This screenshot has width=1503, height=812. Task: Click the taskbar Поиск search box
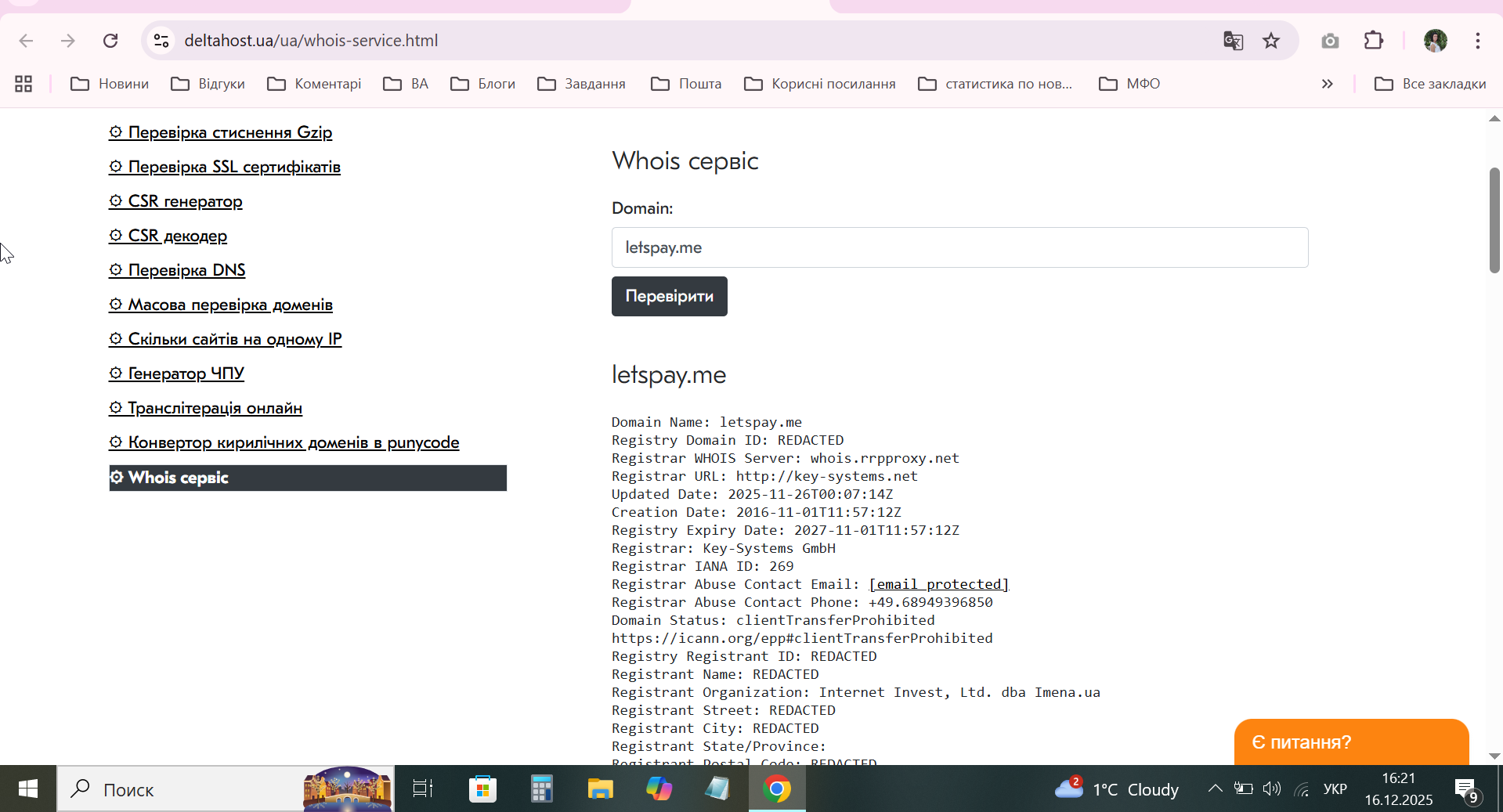pyautogui.click(x=226, y=789)
